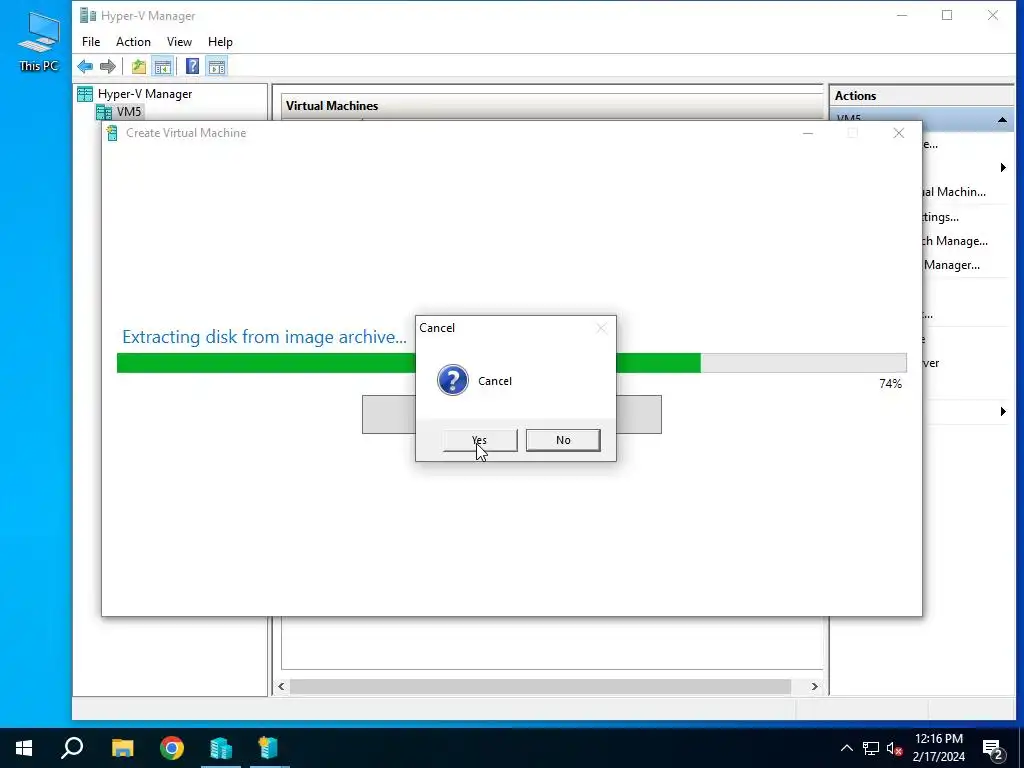Click the 74% progress value text
1024x768 pixels.
(x=890, y=383)
